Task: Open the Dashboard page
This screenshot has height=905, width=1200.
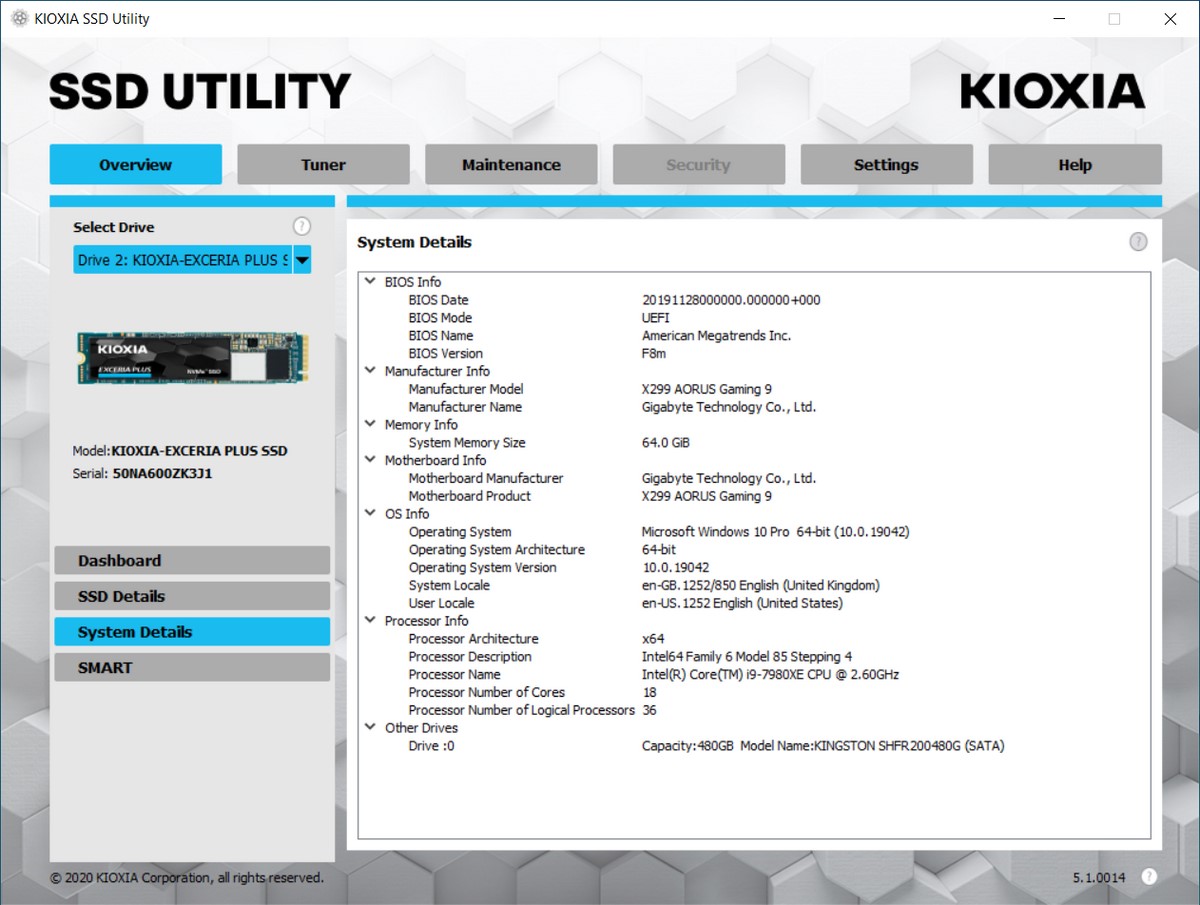Action: coord(191,561)
